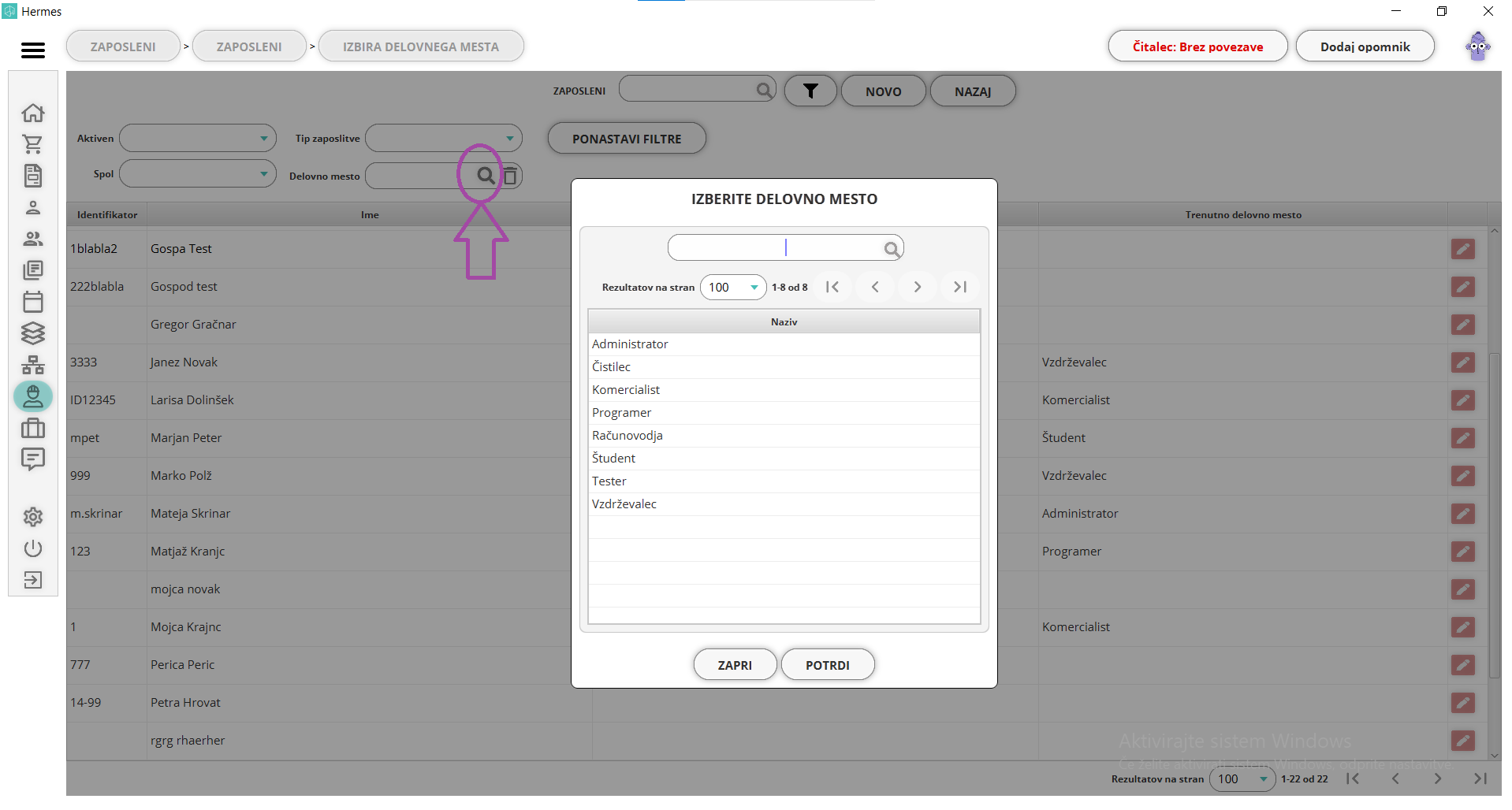Select Administrator in the list
Viewport: 1512px width, 810px height.
tap(784, 344)
